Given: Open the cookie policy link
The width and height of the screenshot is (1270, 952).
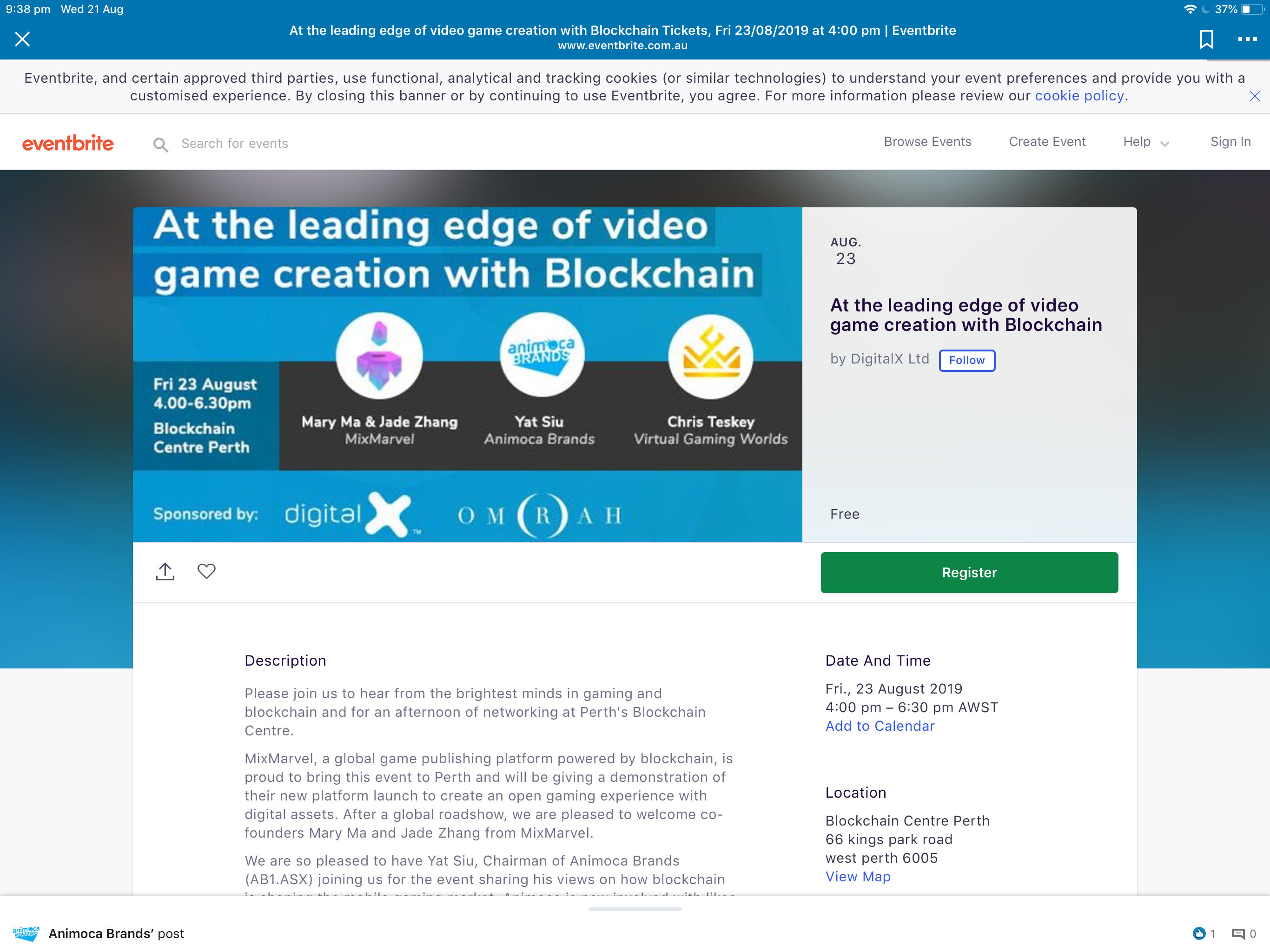Looking at the screenshot, I should (x=1079, y=96).
